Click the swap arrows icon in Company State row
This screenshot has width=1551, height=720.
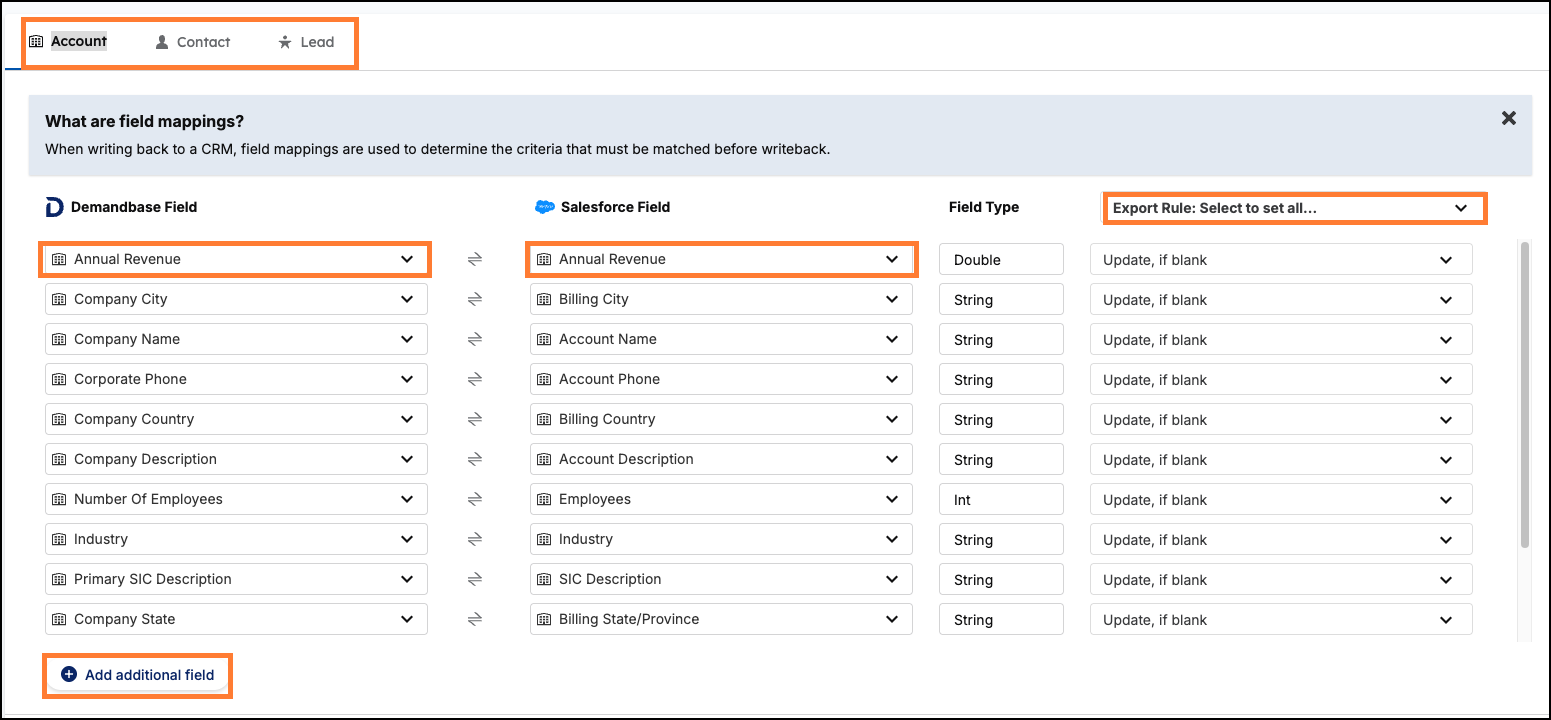(475, 619)
